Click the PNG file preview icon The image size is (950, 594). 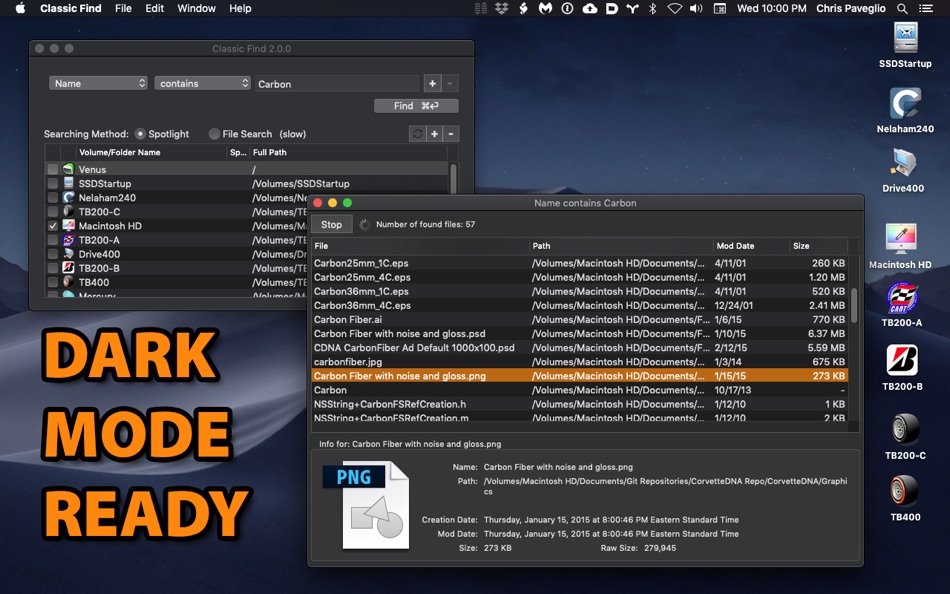pos(368,506)
